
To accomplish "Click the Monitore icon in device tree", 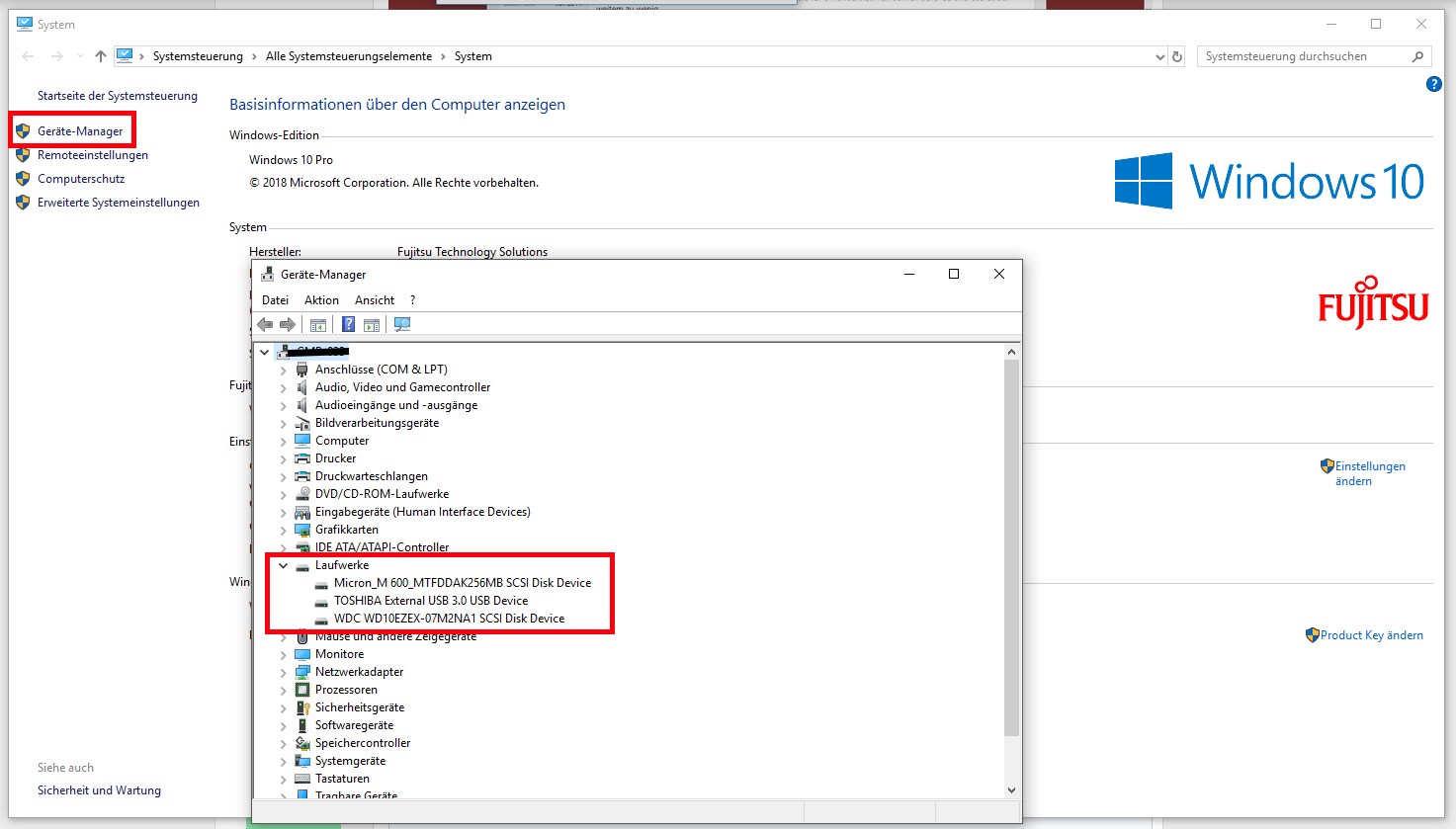I will 302,654.
